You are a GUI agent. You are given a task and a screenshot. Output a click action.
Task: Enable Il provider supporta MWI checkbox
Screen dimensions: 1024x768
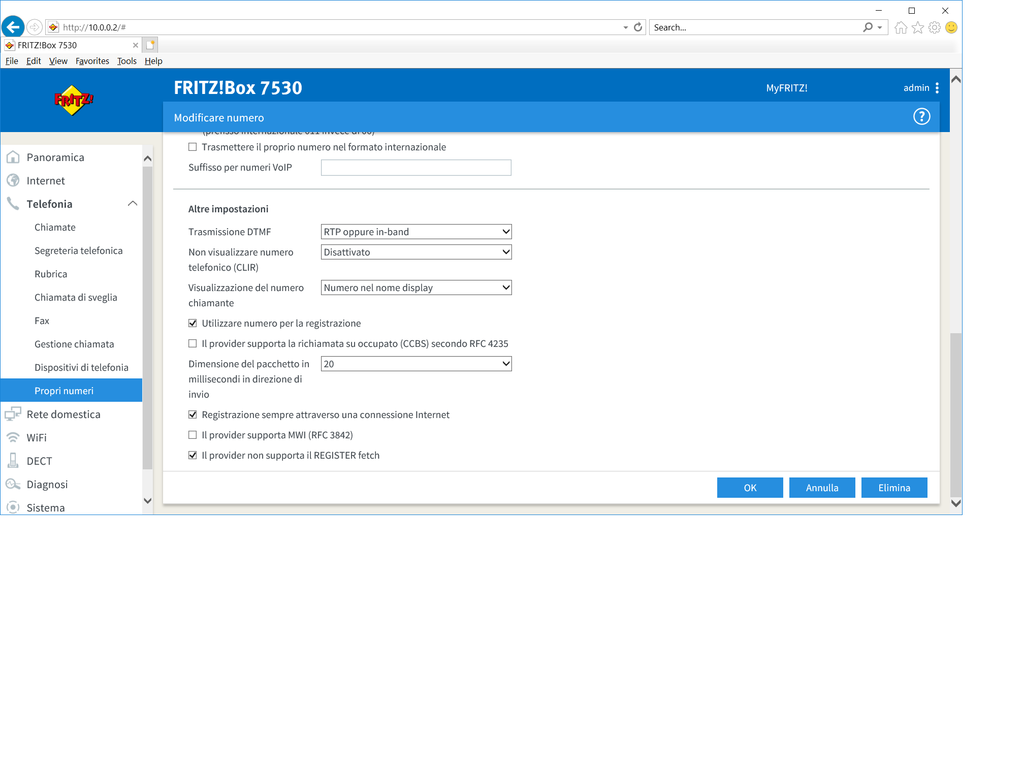click(x=193, y=435)
